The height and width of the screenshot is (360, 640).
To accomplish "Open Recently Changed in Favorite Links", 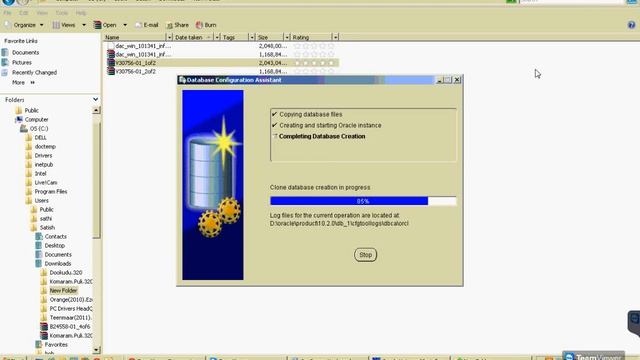I will click(34, 73).
